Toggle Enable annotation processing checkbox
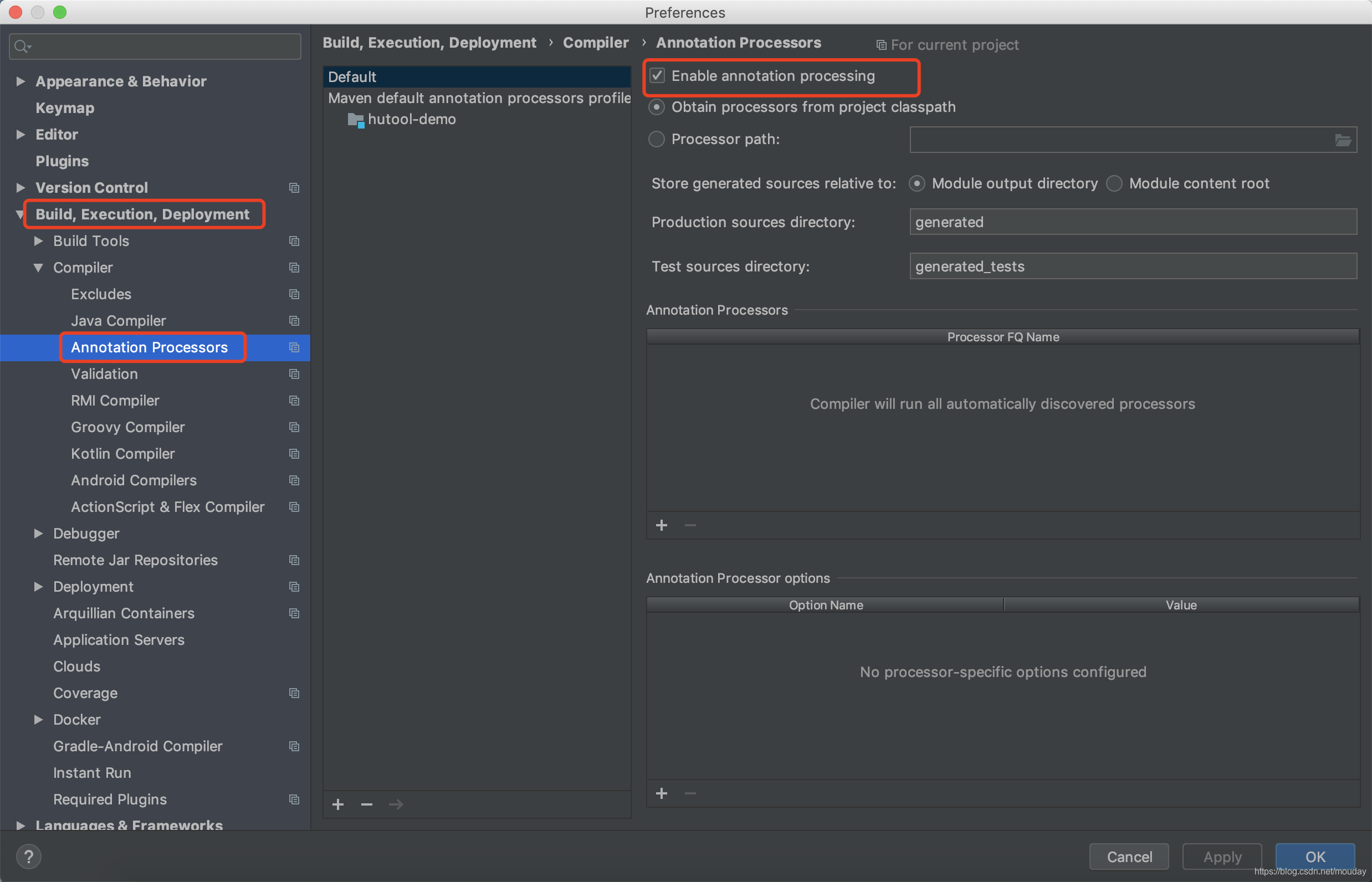The width and height of the screenshot is (1372, 882). [x=657, y=75]
